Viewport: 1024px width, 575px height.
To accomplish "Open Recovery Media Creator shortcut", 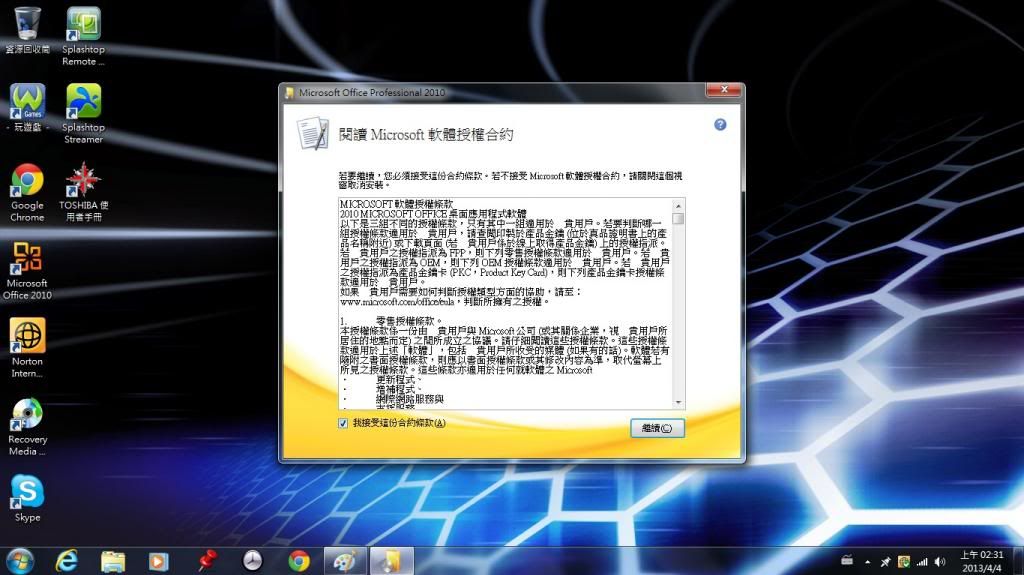I will [x=27, y=427].
